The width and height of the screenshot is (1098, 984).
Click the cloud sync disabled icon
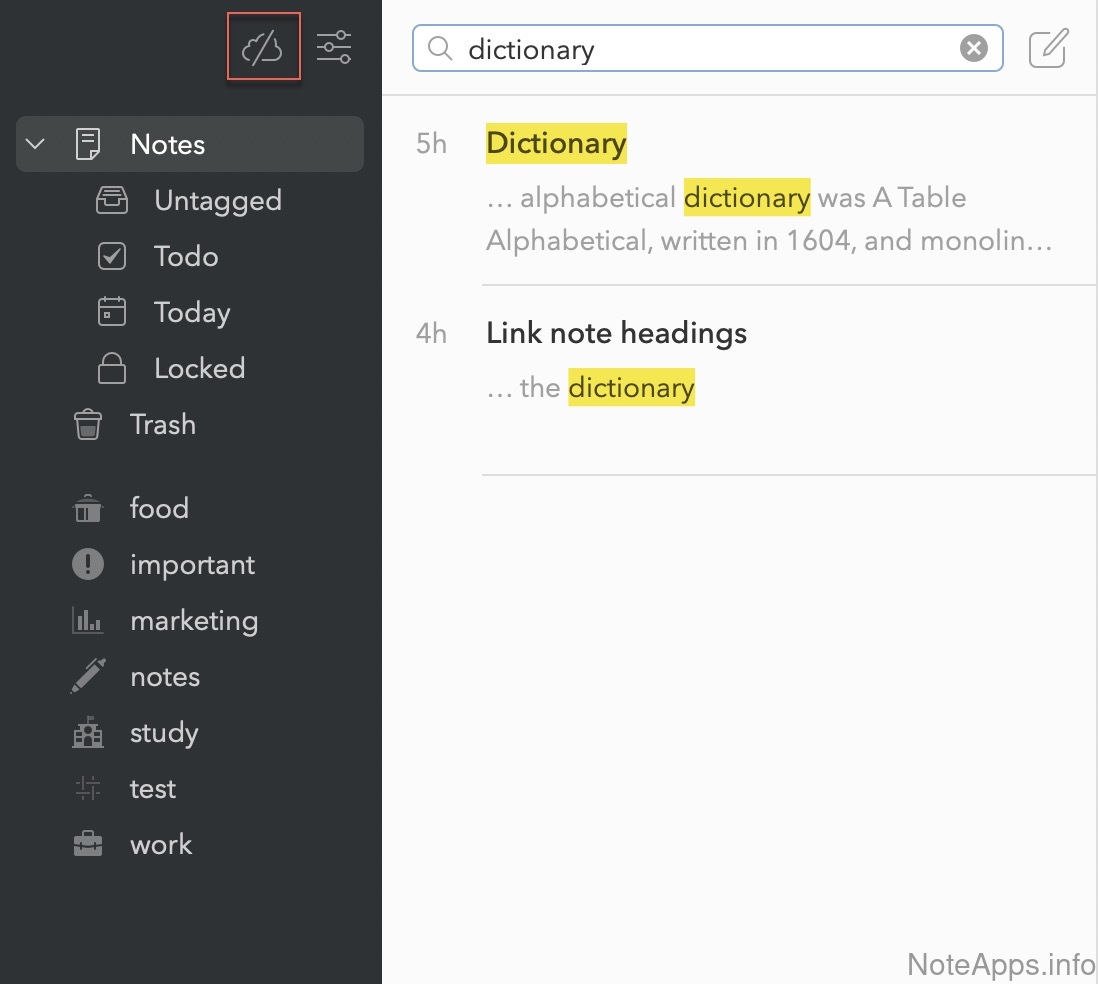point(263,47)
